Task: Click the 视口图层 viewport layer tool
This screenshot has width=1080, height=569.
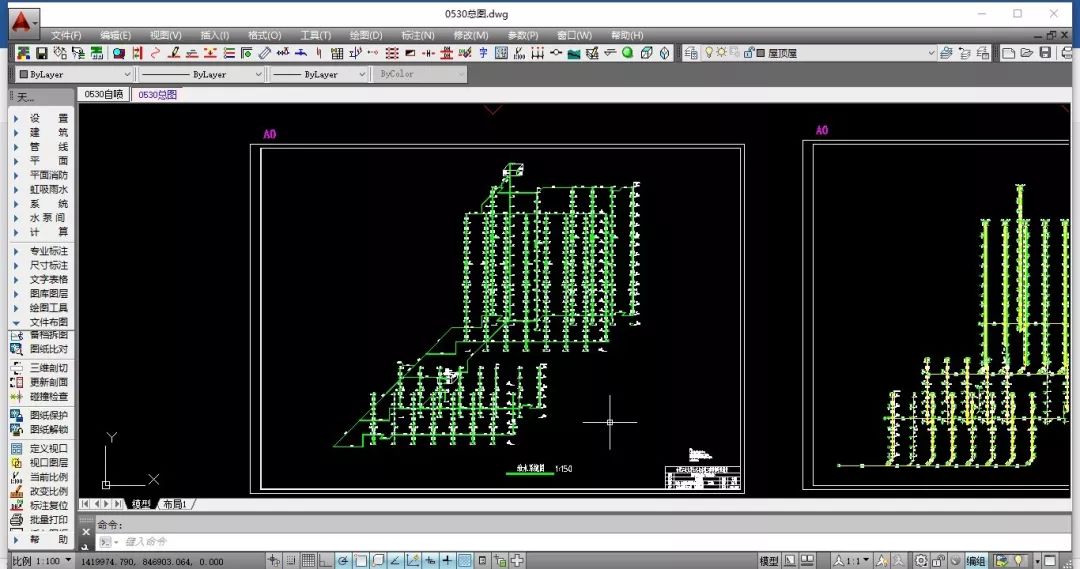Action: coord(39,463)
